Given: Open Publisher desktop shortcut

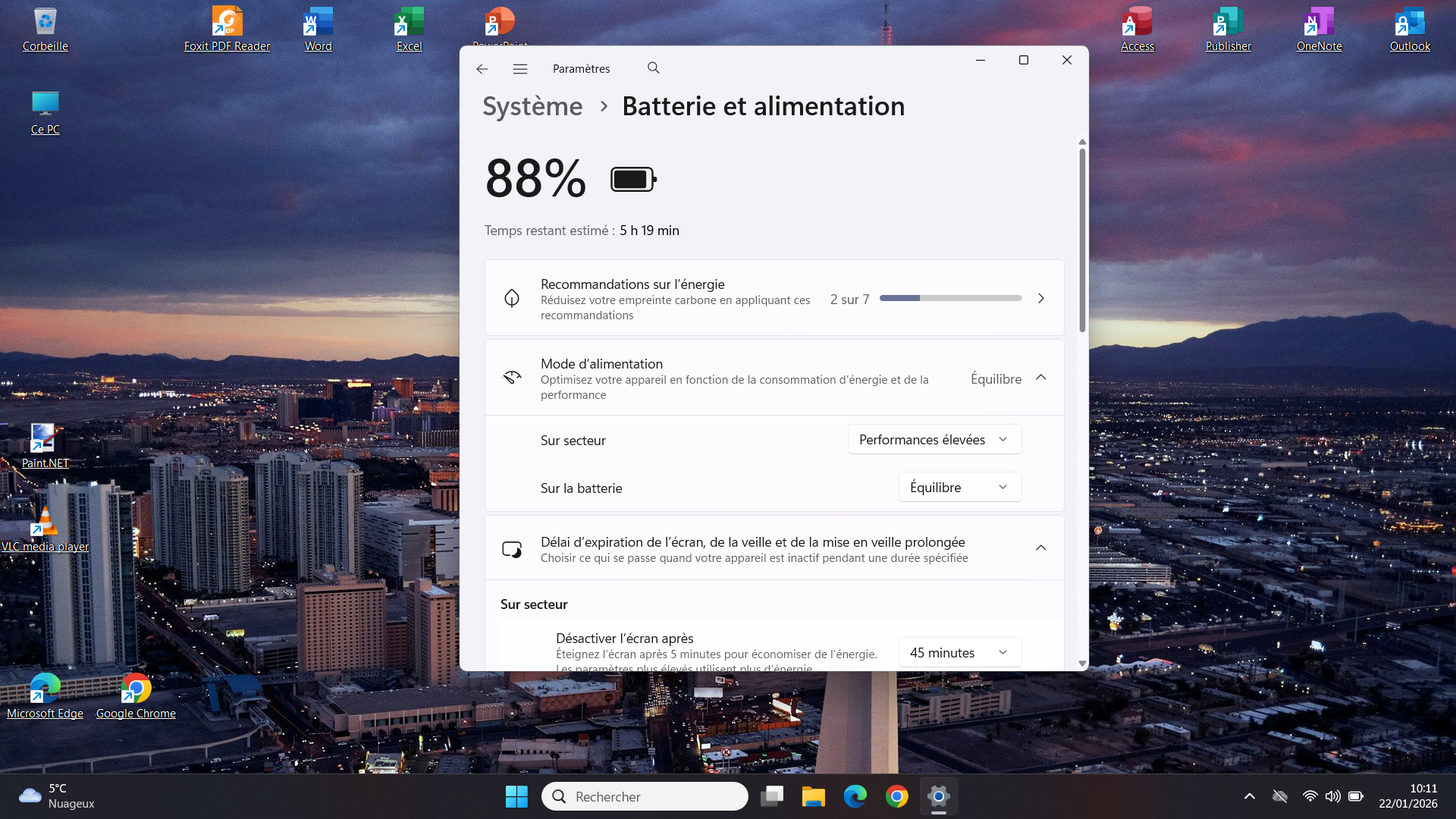Looking at the screenshot, I should [1228, 30].
